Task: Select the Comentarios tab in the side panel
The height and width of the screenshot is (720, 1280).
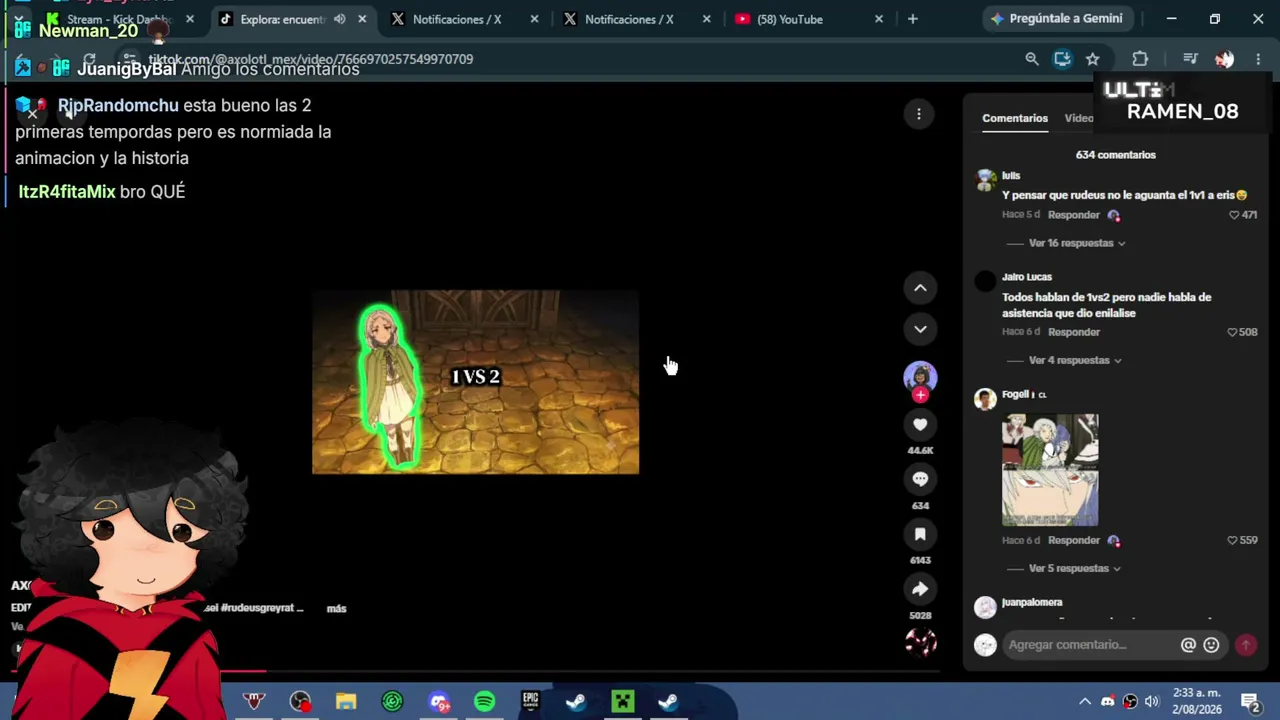Action: 1015,118
